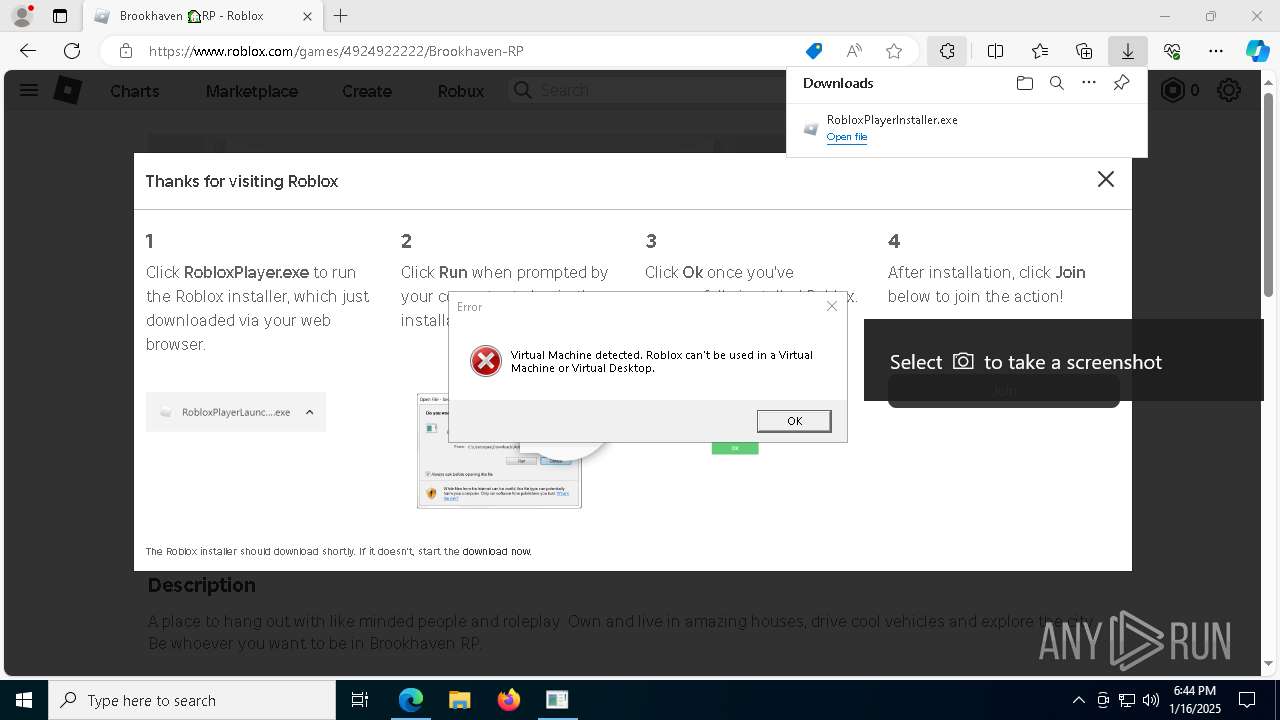Add page to favorites star icon

(894, 51)
